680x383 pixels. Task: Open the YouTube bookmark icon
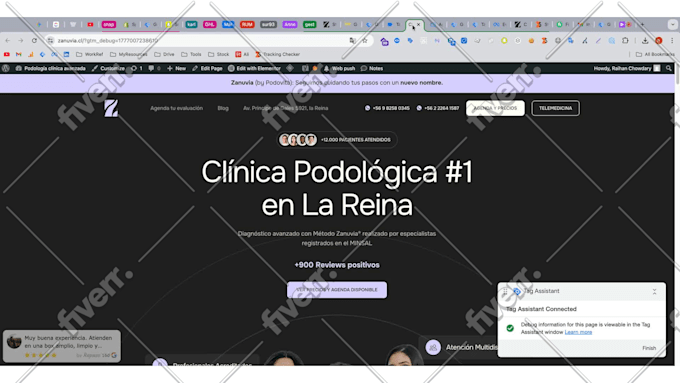(x=7, y=54)
